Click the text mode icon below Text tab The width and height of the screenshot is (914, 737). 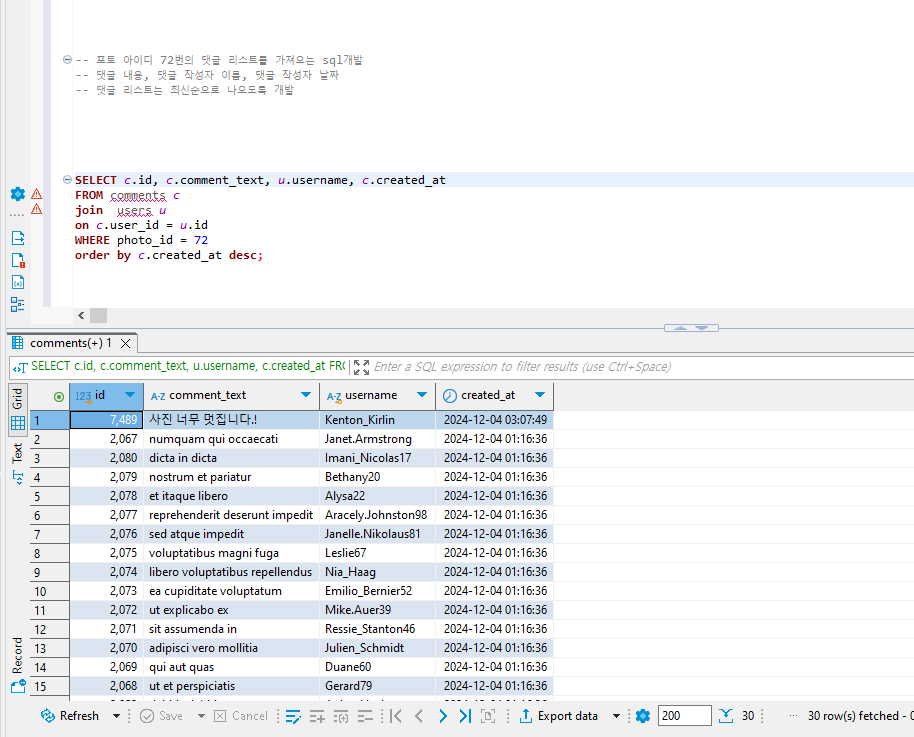click(17, 478)
